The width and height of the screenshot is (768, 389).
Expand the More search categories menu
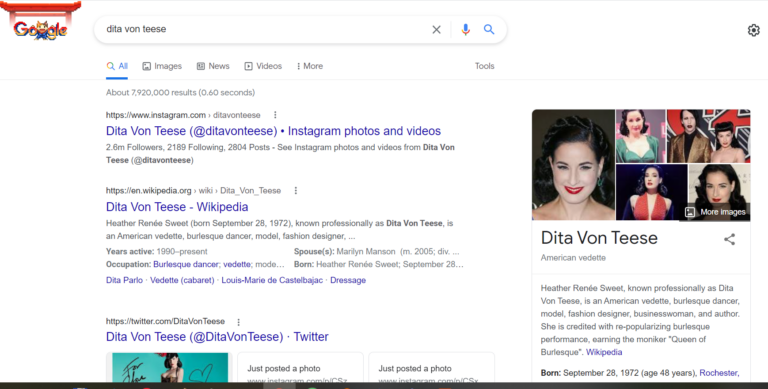[x=310, y=66]
